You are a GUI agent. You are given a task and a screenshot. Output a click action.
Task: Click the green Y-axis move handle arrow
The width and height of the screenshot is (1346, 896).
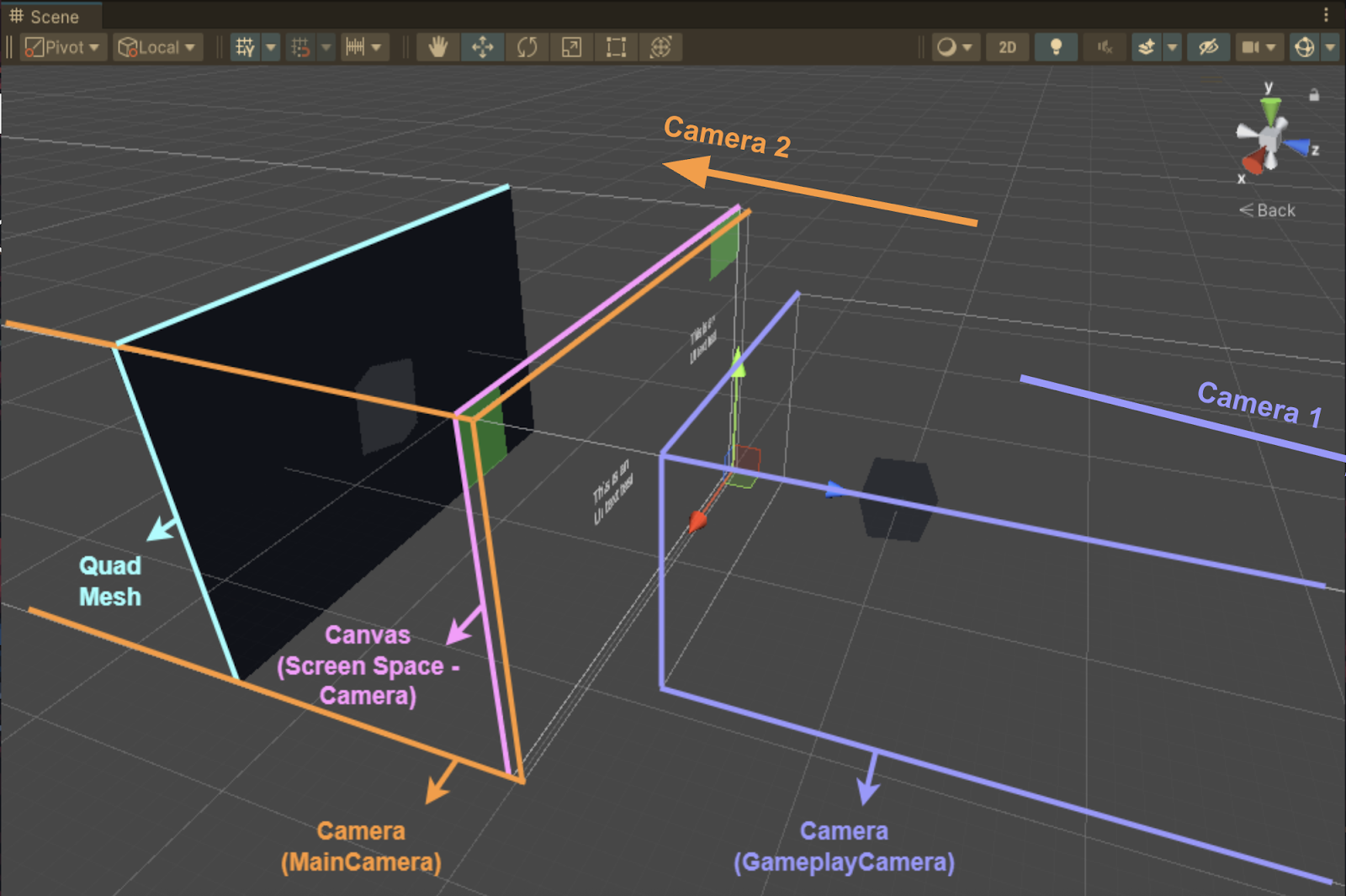(737, 363)
